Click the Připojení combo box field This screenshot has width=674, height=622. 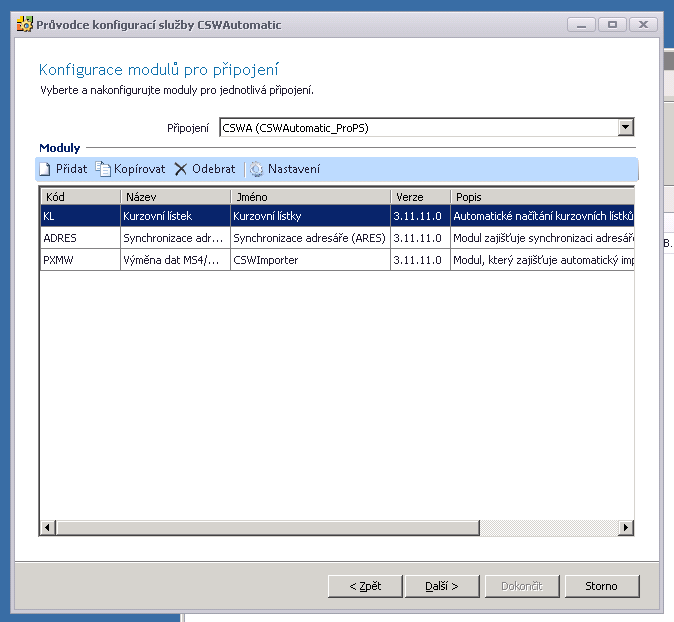pos(417,127)
